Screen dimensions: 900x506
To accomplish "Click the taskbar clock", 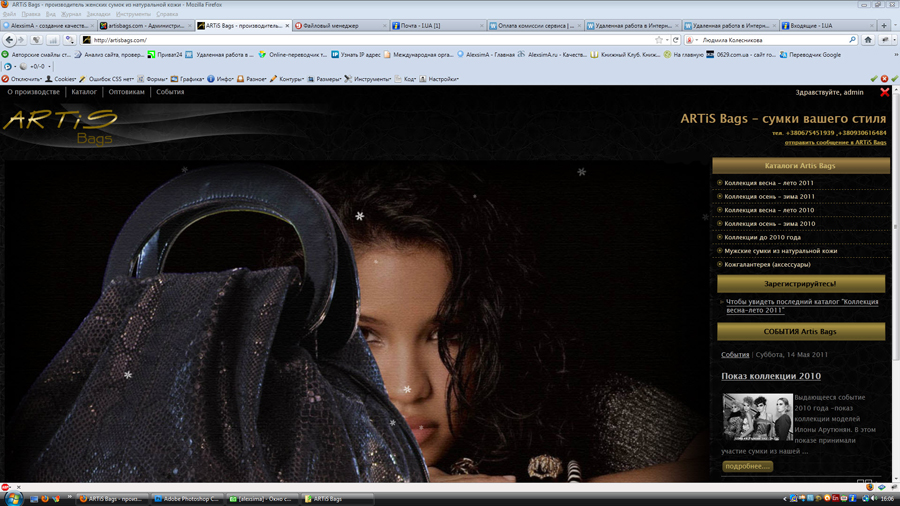I will [x=887, y=499].
